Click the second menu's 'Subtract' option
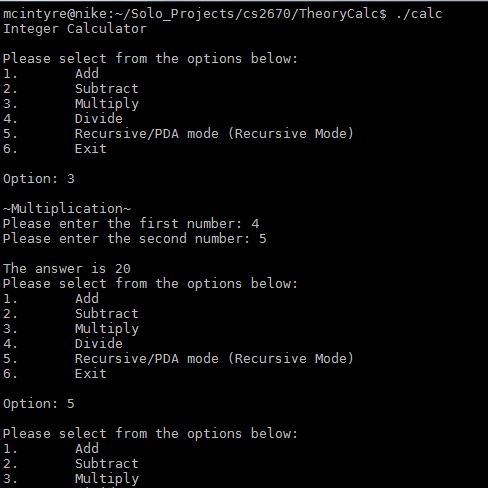 107,314
